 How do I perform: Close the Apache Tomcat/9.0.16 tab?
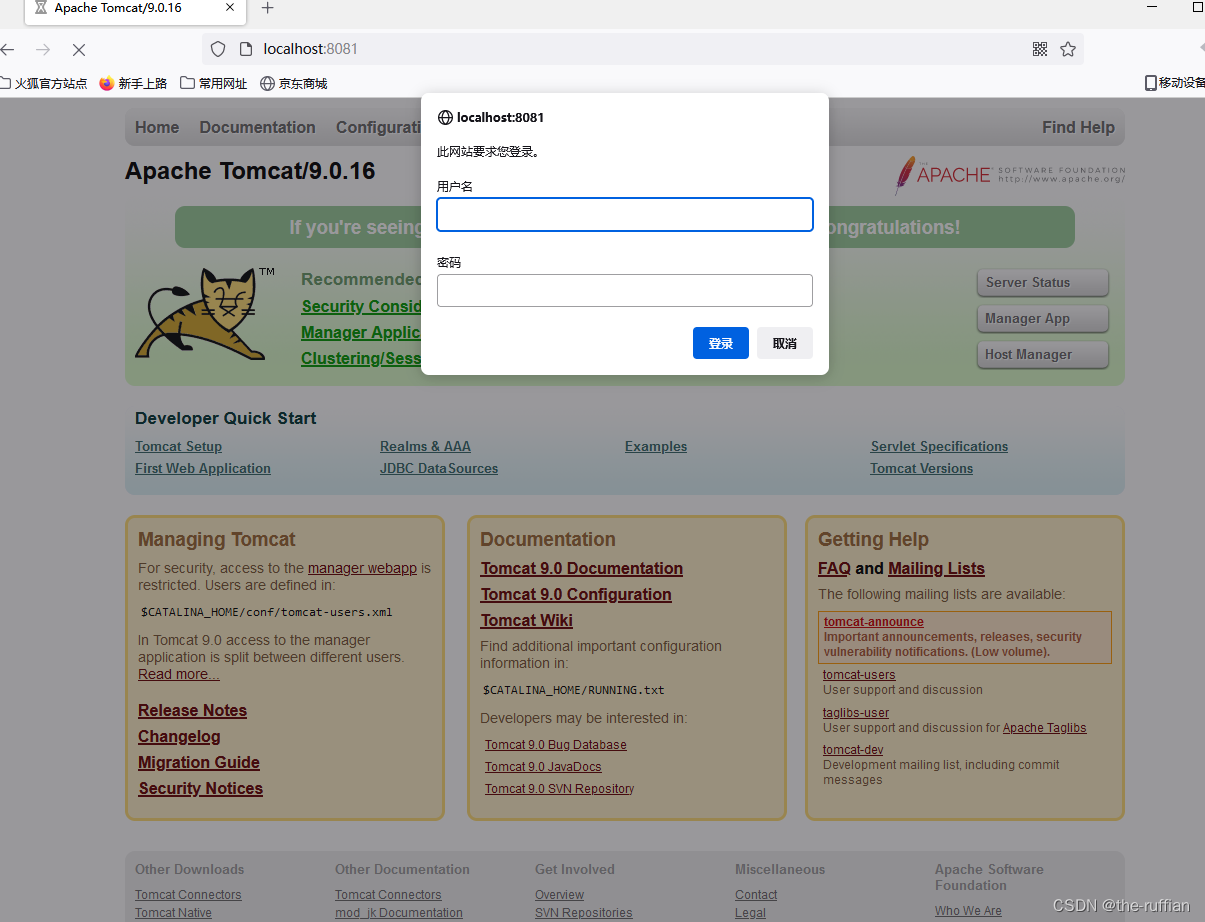click(230, 8)
